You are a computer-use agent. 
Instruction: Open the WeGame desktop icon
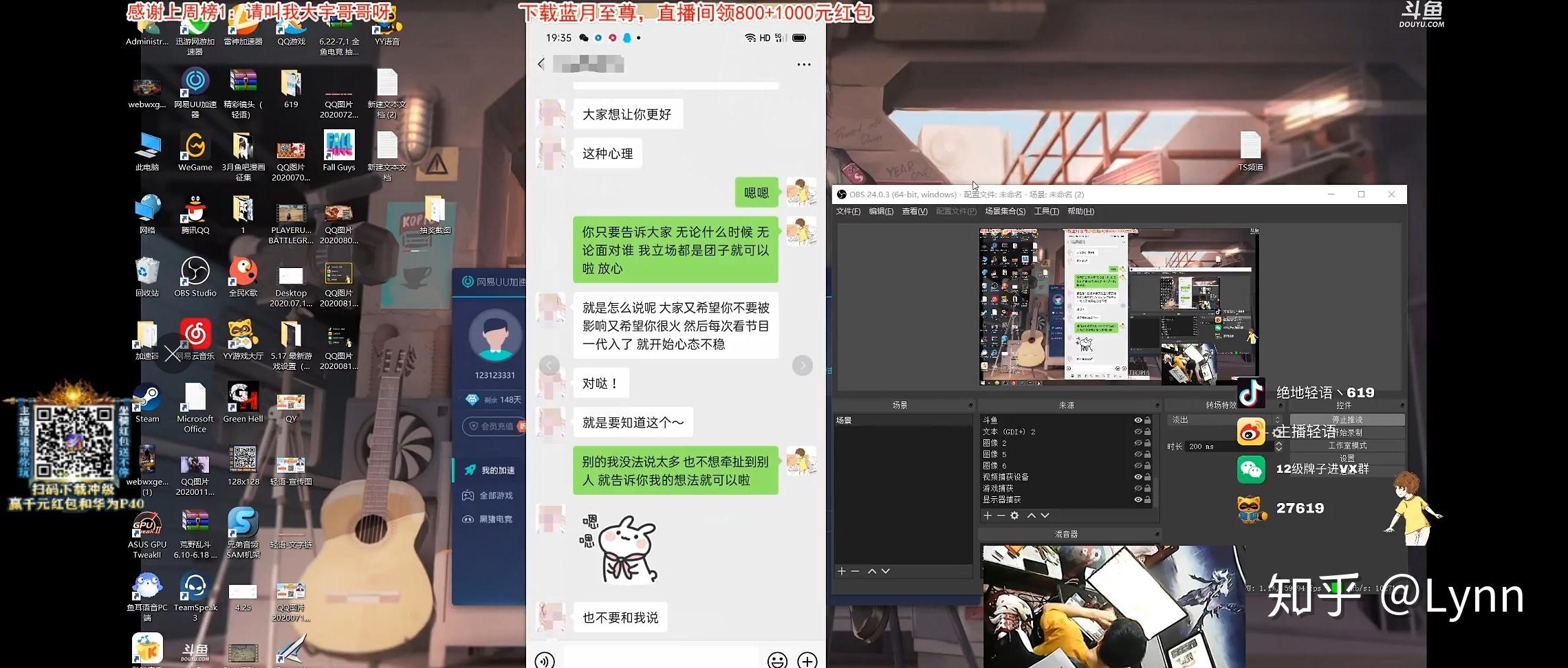click(195, 152)
